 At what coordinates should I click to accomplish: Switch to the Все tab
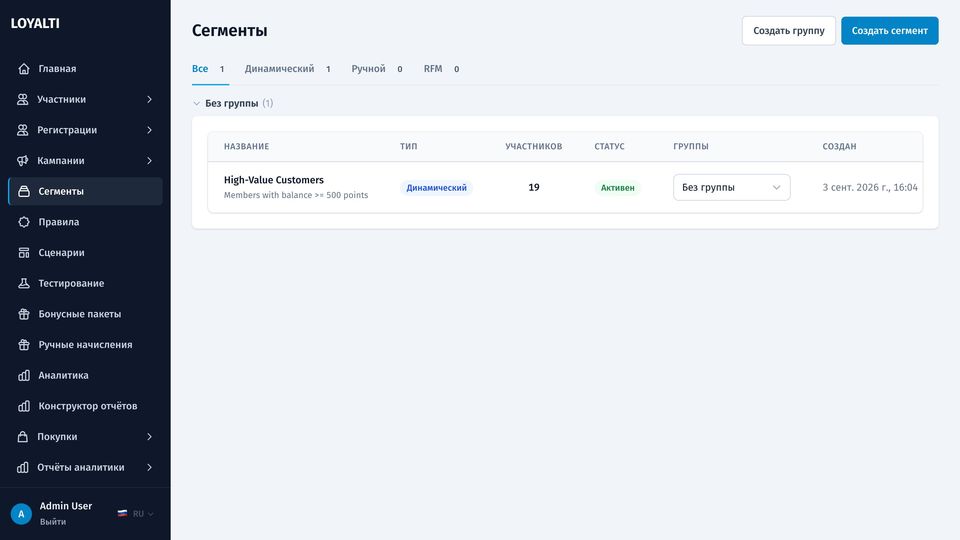(210, 69)
